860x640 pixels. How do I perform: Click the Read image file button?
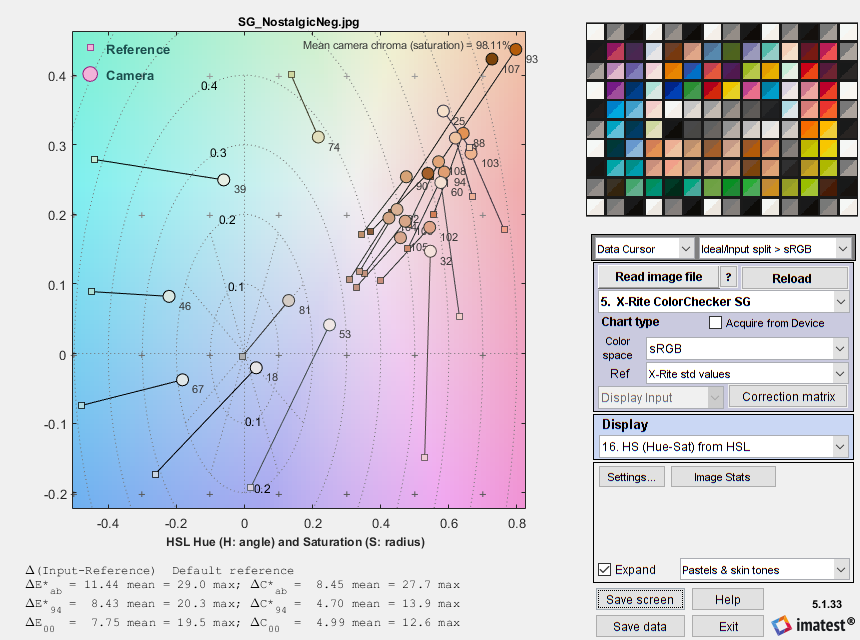click(657, 277)
